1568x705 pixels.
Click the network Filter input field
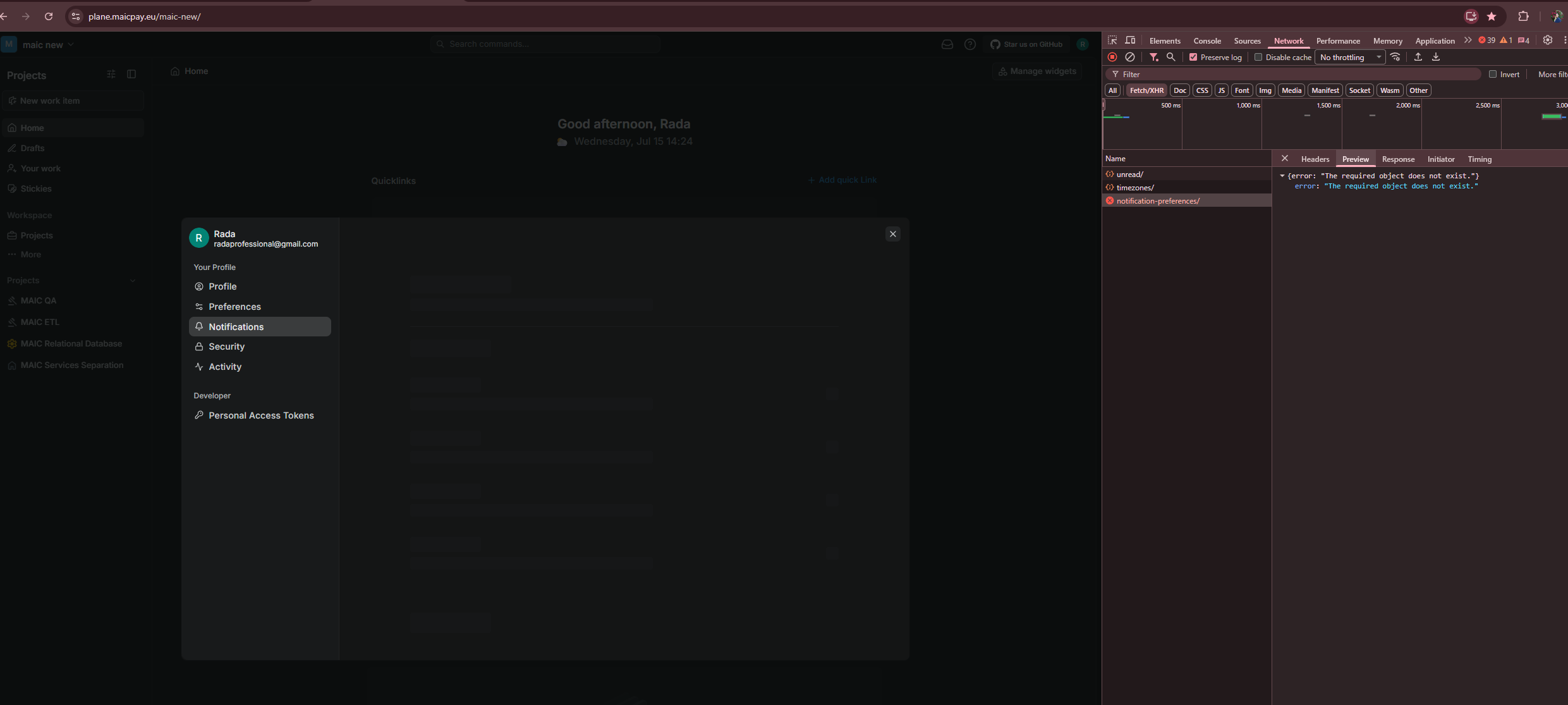1292,74
